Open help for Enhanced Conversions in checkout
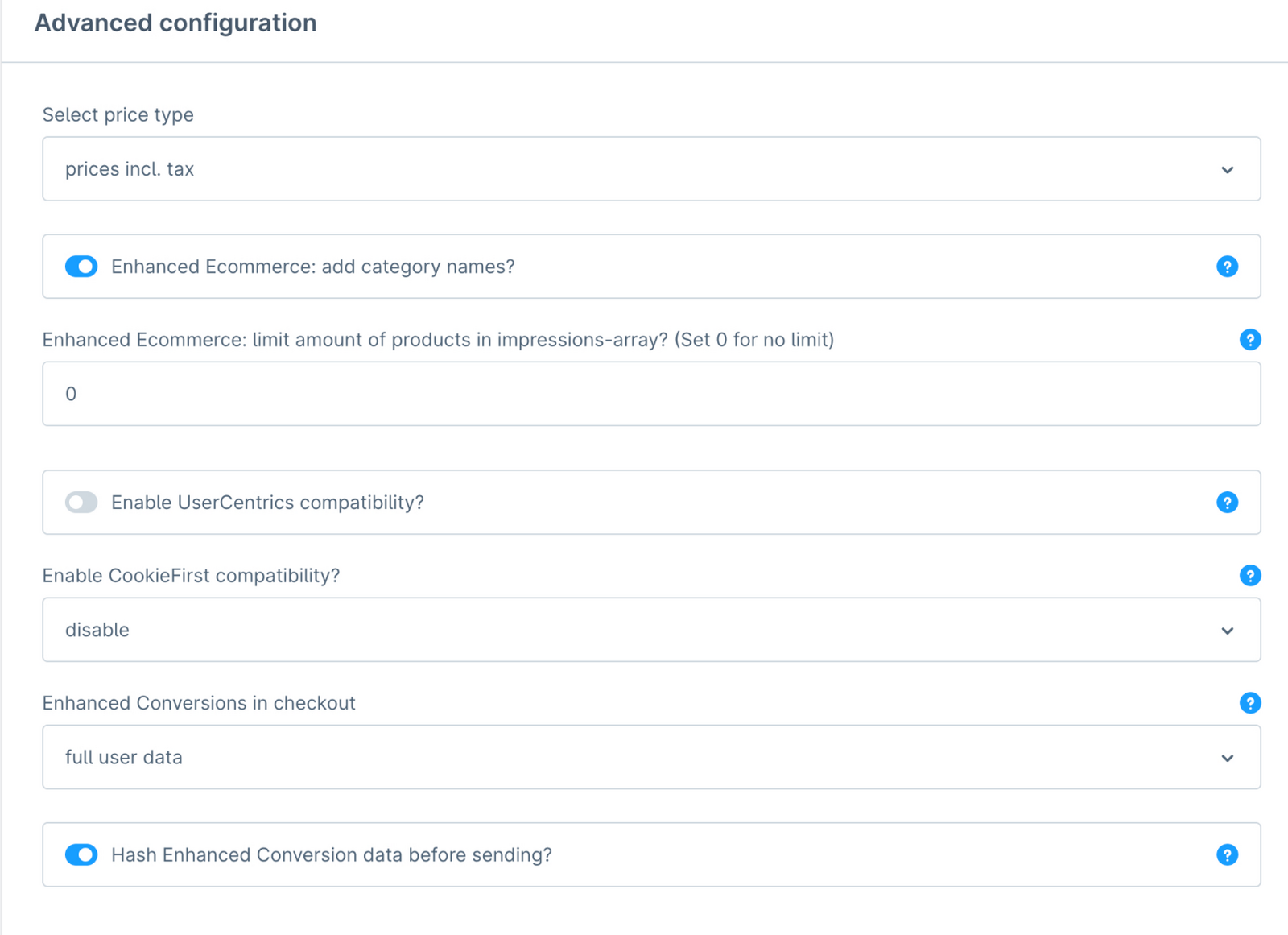The height and width of the screenshot is (935, 1288). click(x=1249, y=703)
